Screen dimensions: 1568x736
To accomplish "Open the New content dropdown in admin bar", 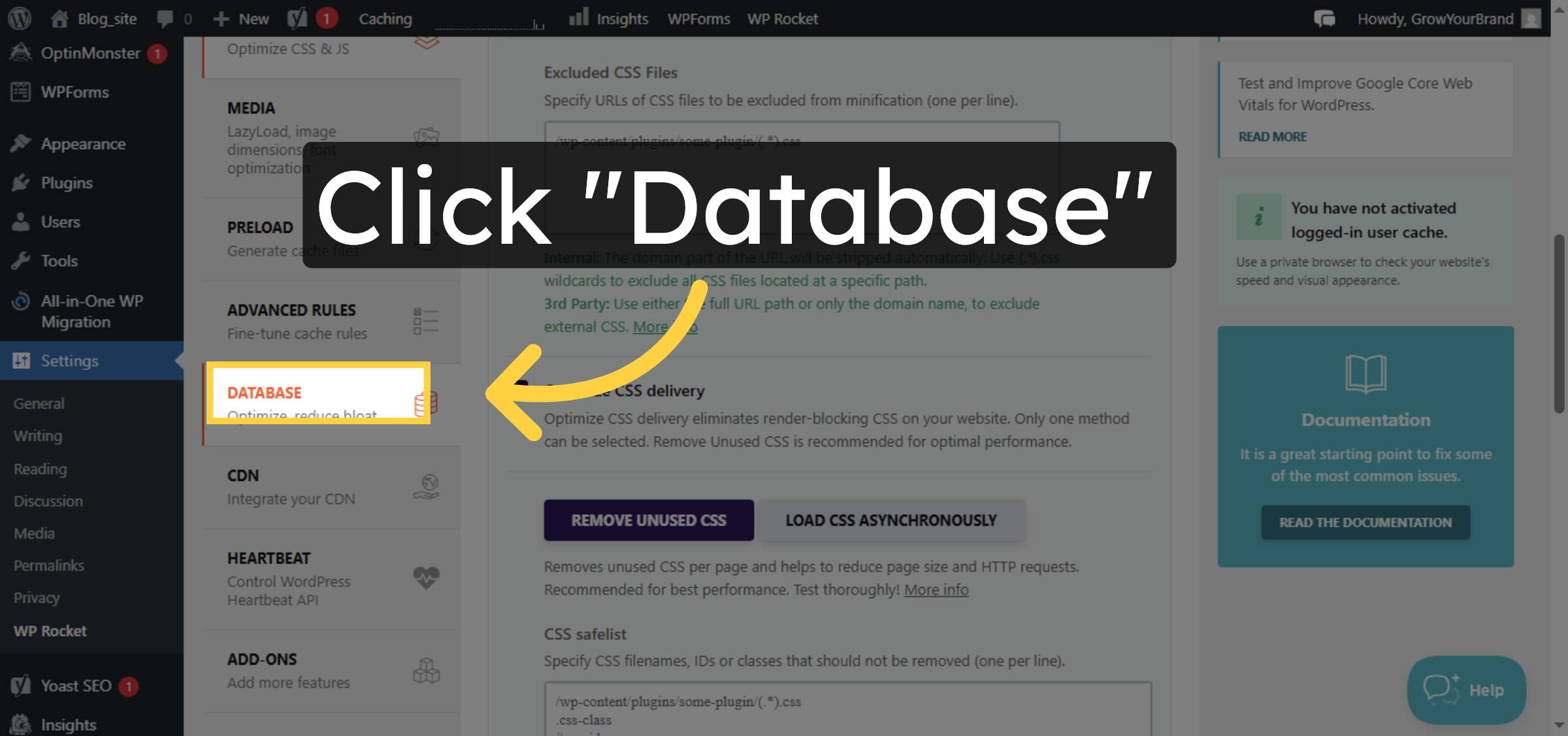I will coord(240,18).
